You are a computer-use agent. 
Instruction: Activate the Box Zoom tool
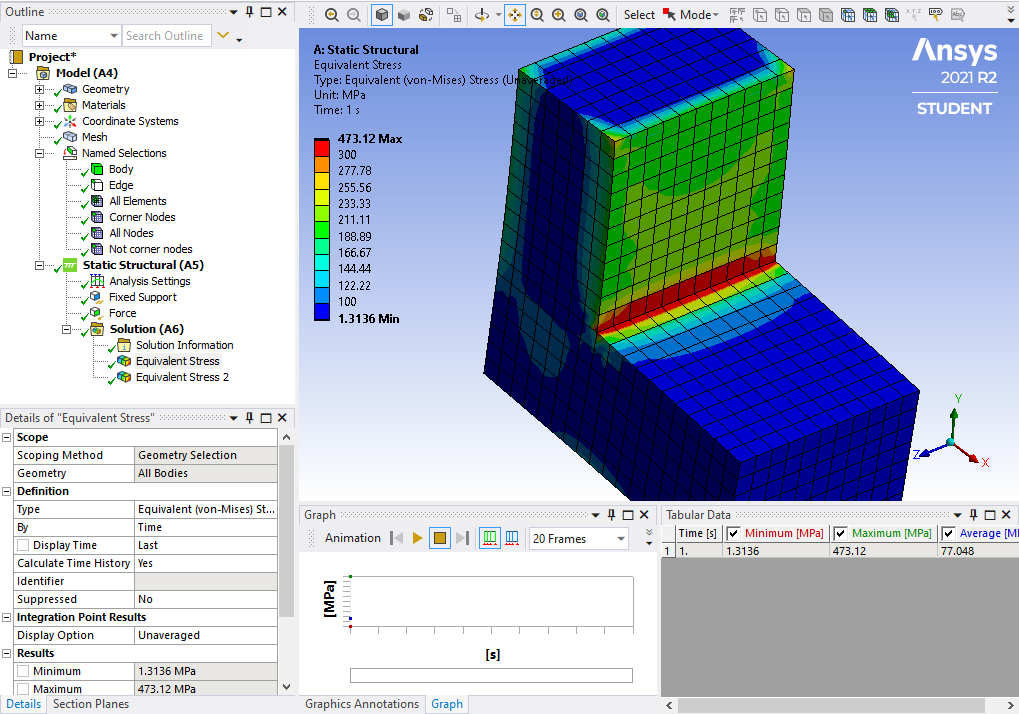point(558,15)
